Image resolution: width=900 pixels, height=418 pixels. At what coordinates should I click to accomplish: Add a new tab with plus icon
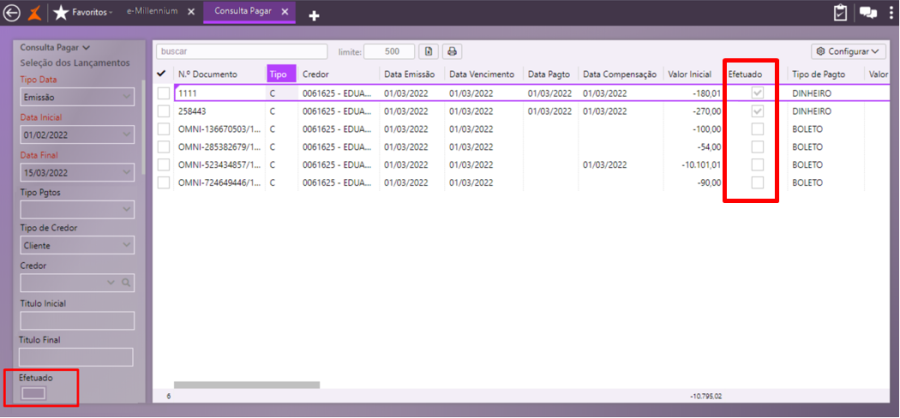click(x=314, y=16)
